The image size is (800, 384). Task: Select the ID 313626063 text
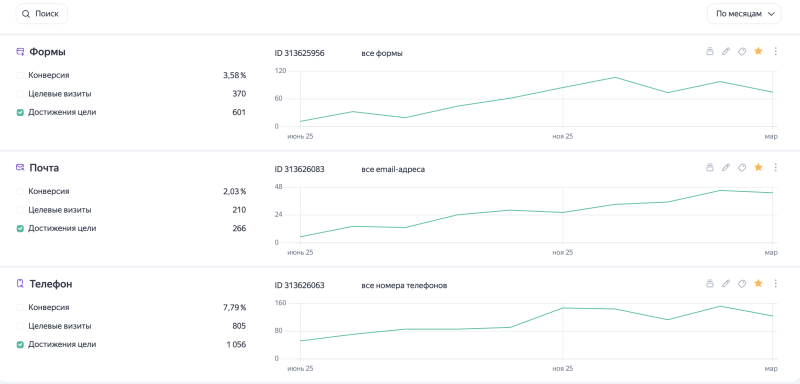pos(299,285)
